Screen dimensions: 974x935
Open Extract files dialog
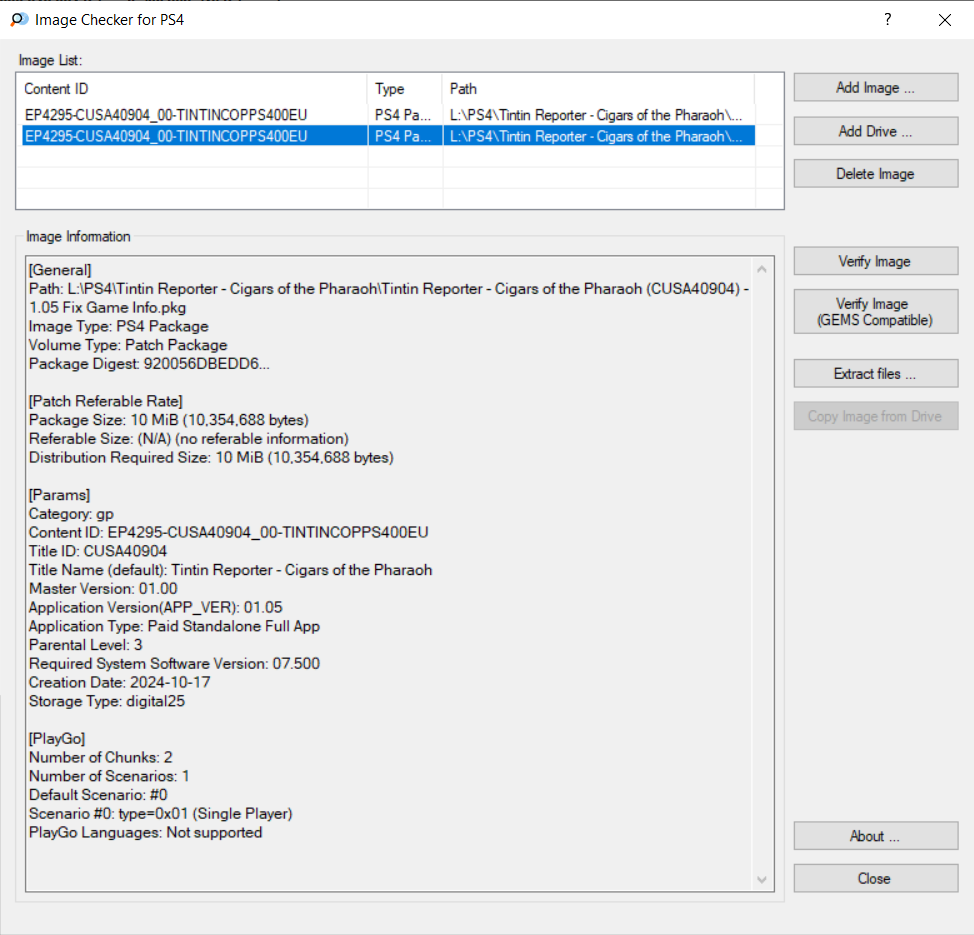875,374
